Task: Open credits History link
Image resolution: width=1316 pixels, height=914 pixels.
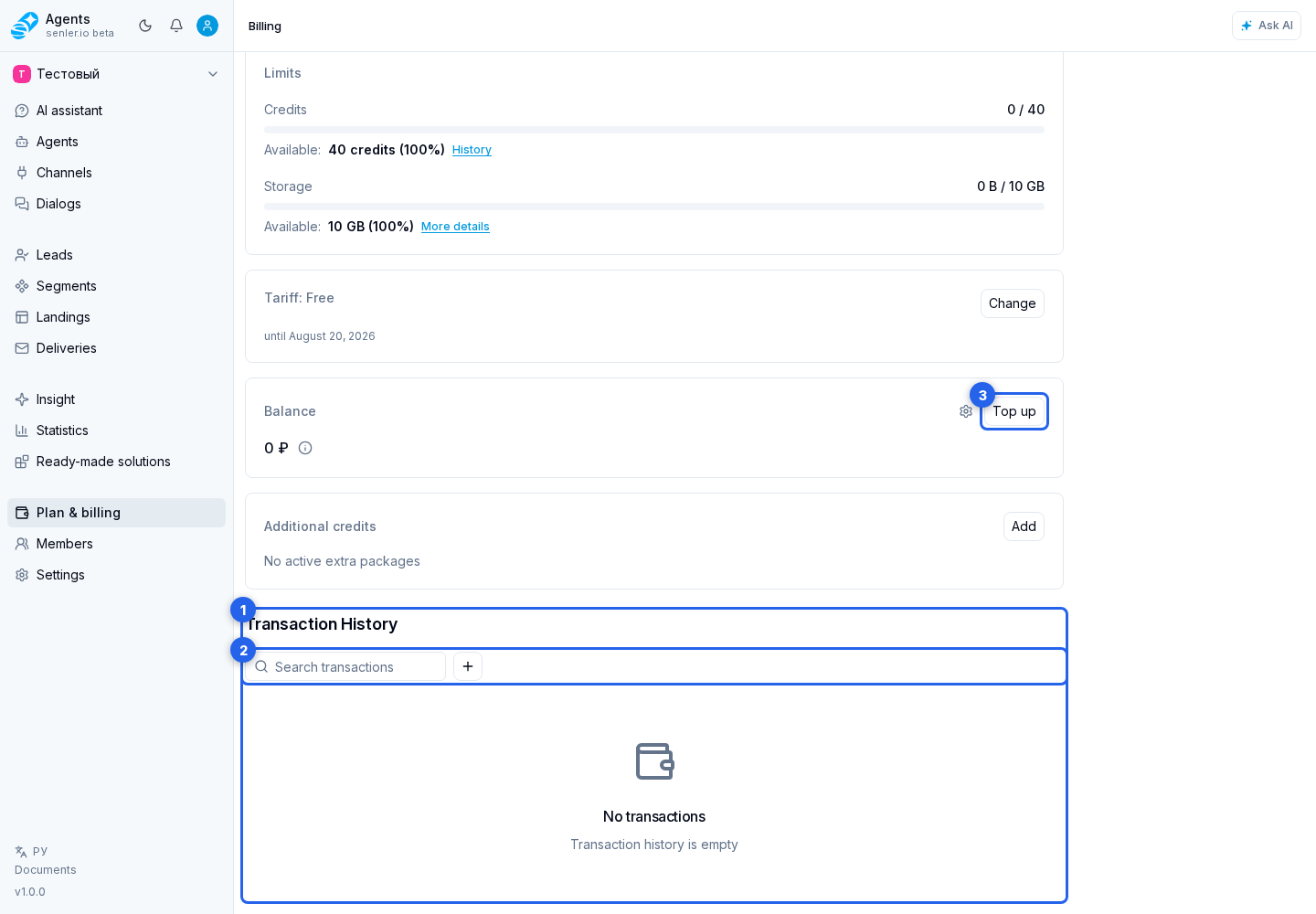Action: [472, 150]
